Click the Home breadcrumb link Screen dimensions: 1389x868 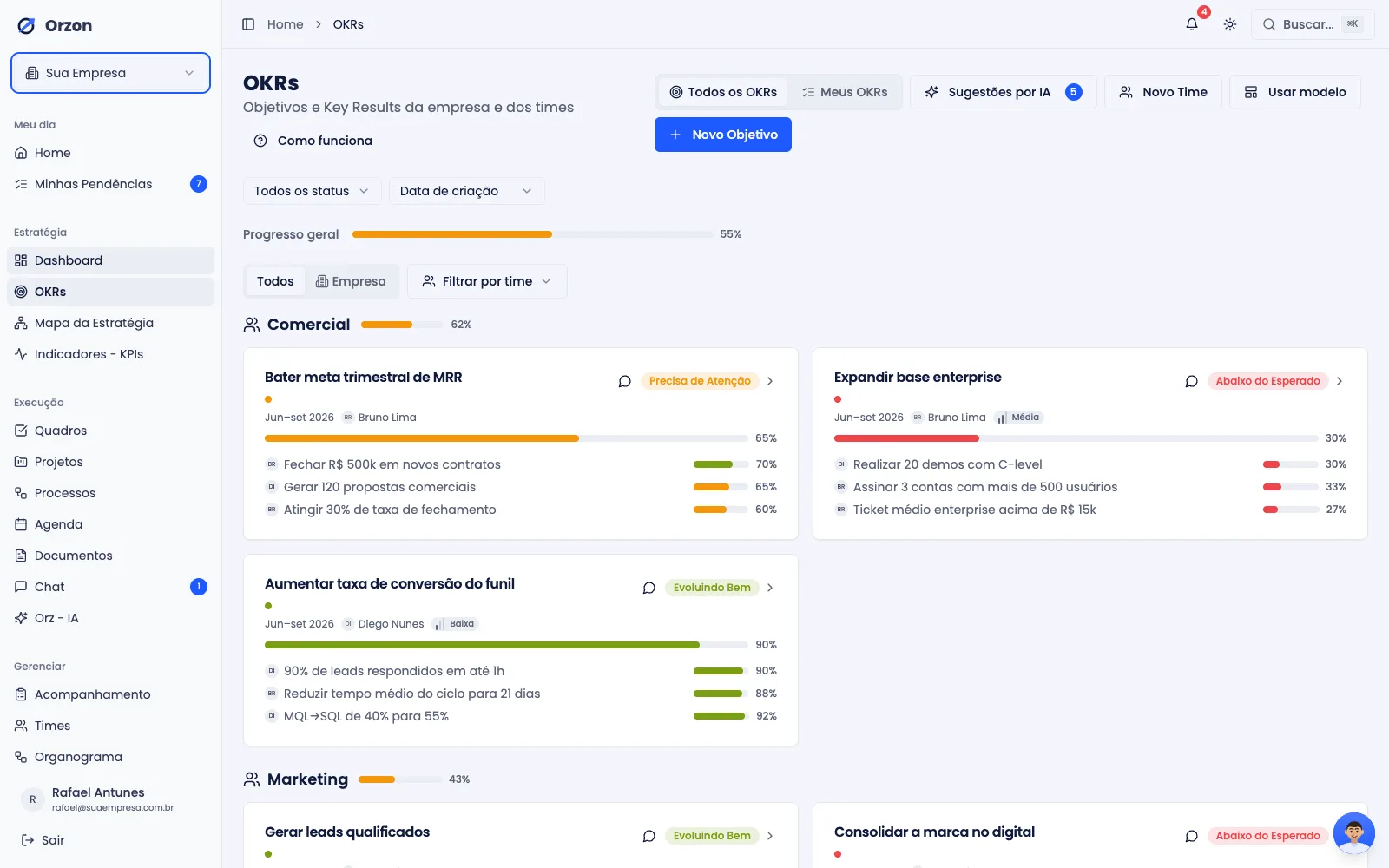(285, 24)
